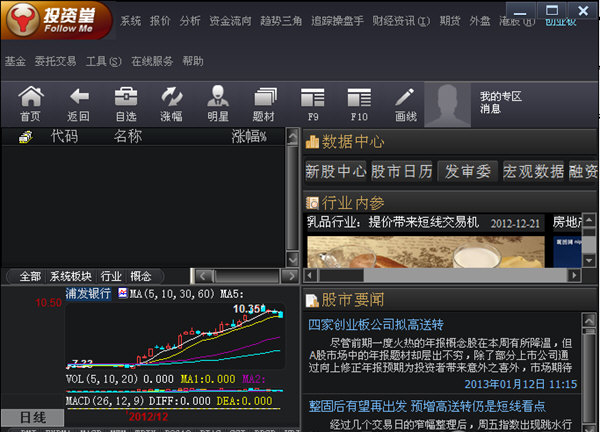Viewport: 603px width, 432px height.
Task: Click the 2013年01月12日 11:15 timestamp
Action: (x=521, y=384)
